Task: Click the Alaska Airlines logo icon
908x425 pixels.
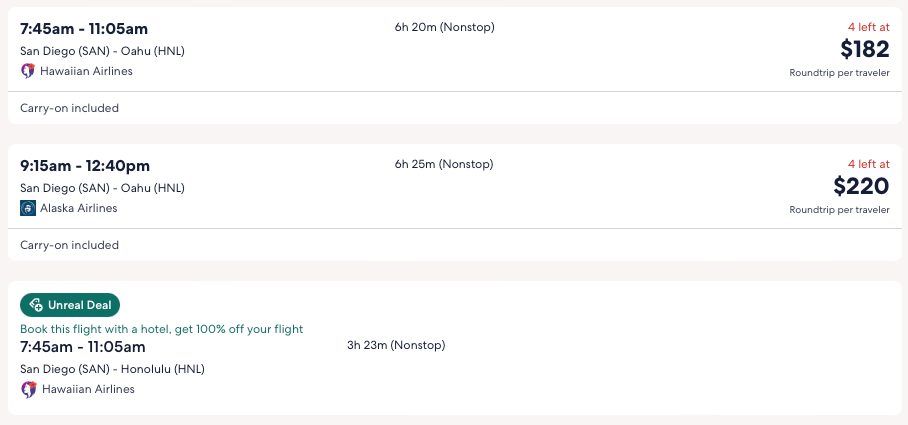Action: tap(28, 208)
